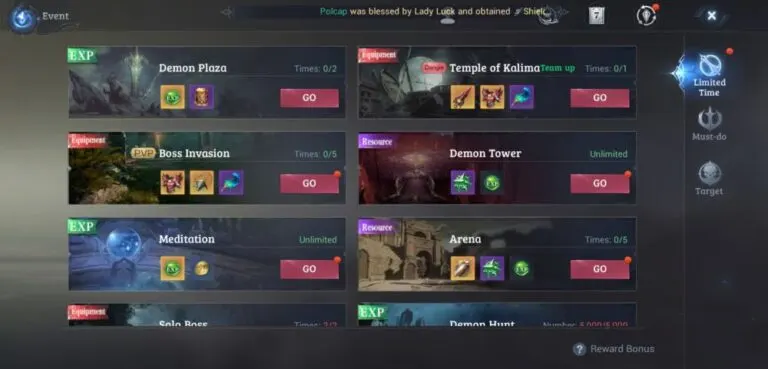This screenshot has height=369, width=768.
Task: Click GO for Demon Plaza
Action: (x=309, y=98)
